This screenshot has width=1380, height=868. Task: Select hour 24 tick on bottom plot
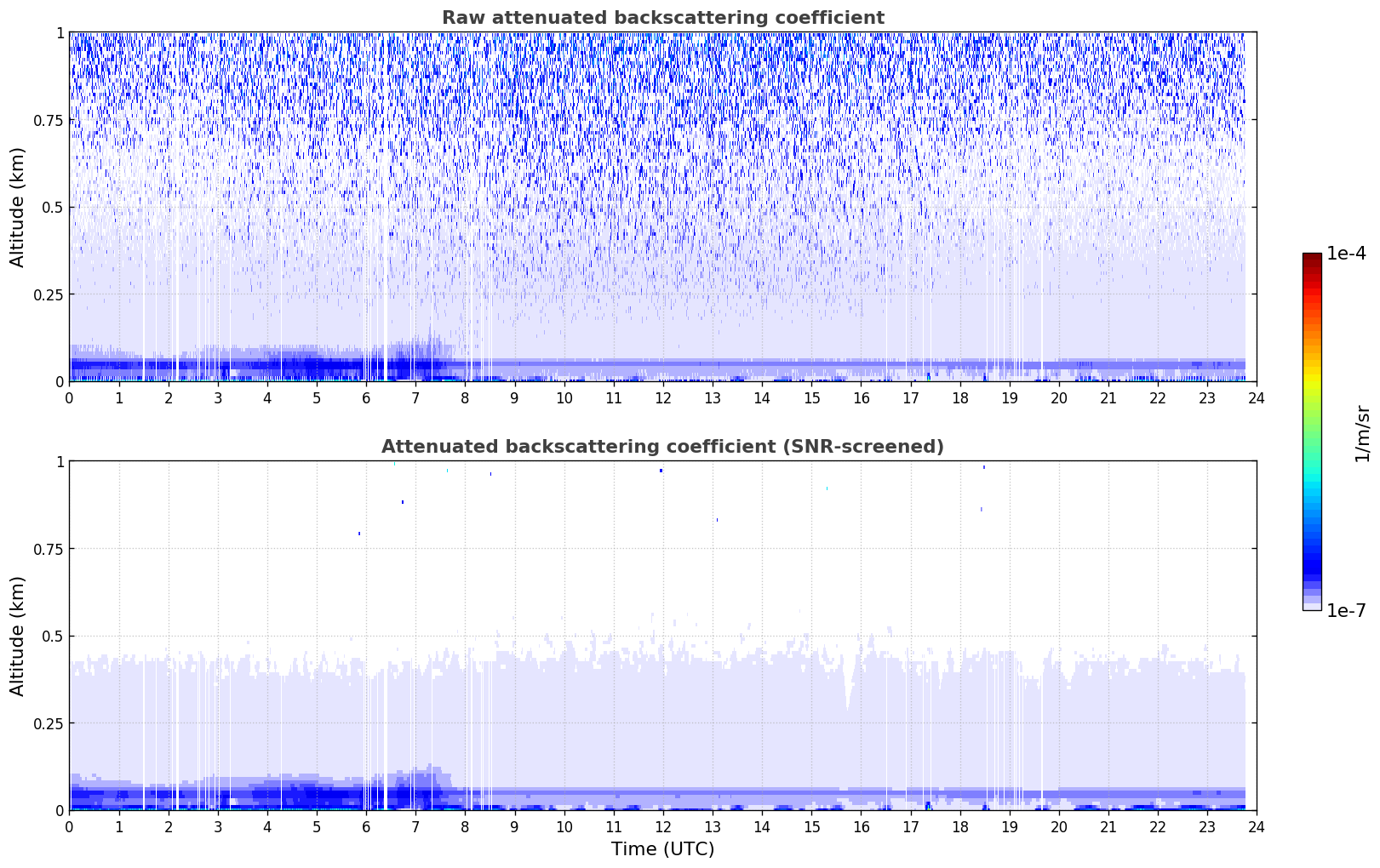[1257, 827]
